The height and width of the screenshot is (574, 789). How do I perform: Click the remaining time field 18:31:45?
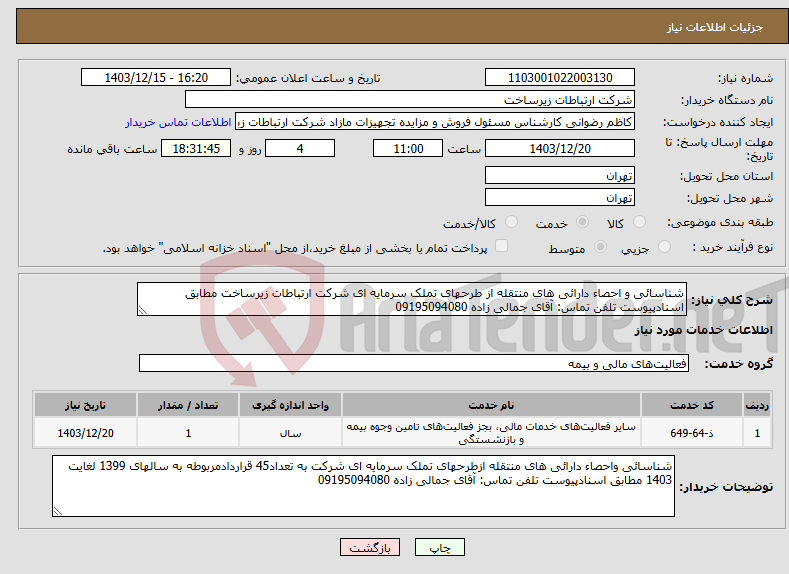196,148
